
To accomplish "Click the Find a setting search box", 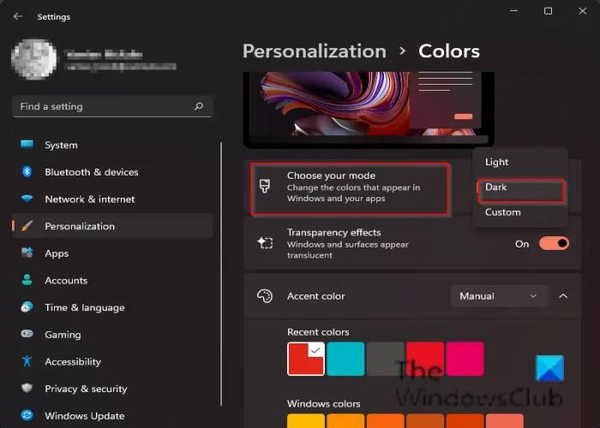I will pos(112,106).
